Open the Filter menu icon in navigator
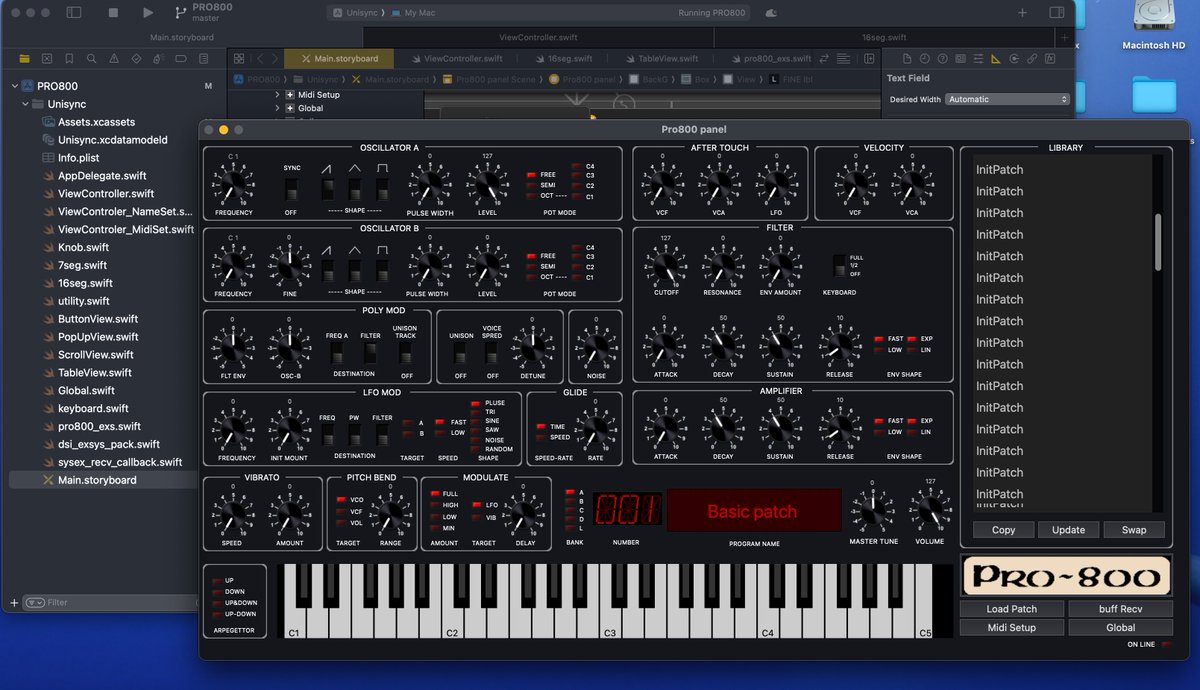The width and height of the screenshot is (1200, 690). [x=35, y=603]
